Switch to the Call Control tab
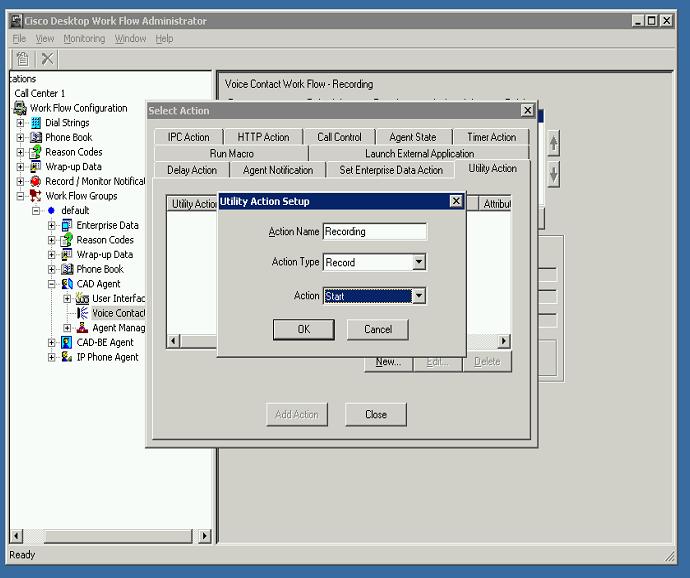 (339, 137)
